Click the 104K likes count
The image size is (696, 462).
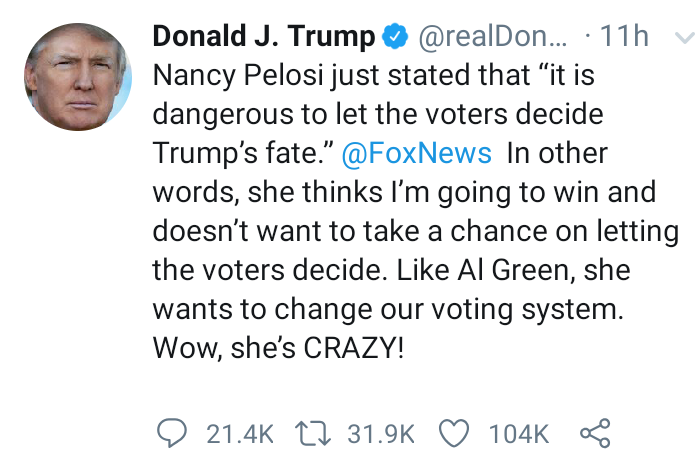pyautogui.click(x=518, y=434)
